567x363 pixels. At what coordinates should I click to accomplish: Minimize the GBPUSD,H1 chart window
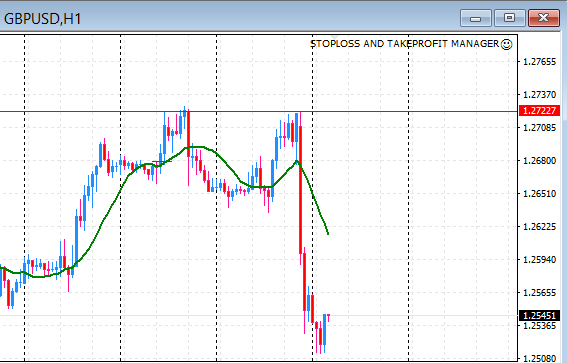[x=476, y=18]
